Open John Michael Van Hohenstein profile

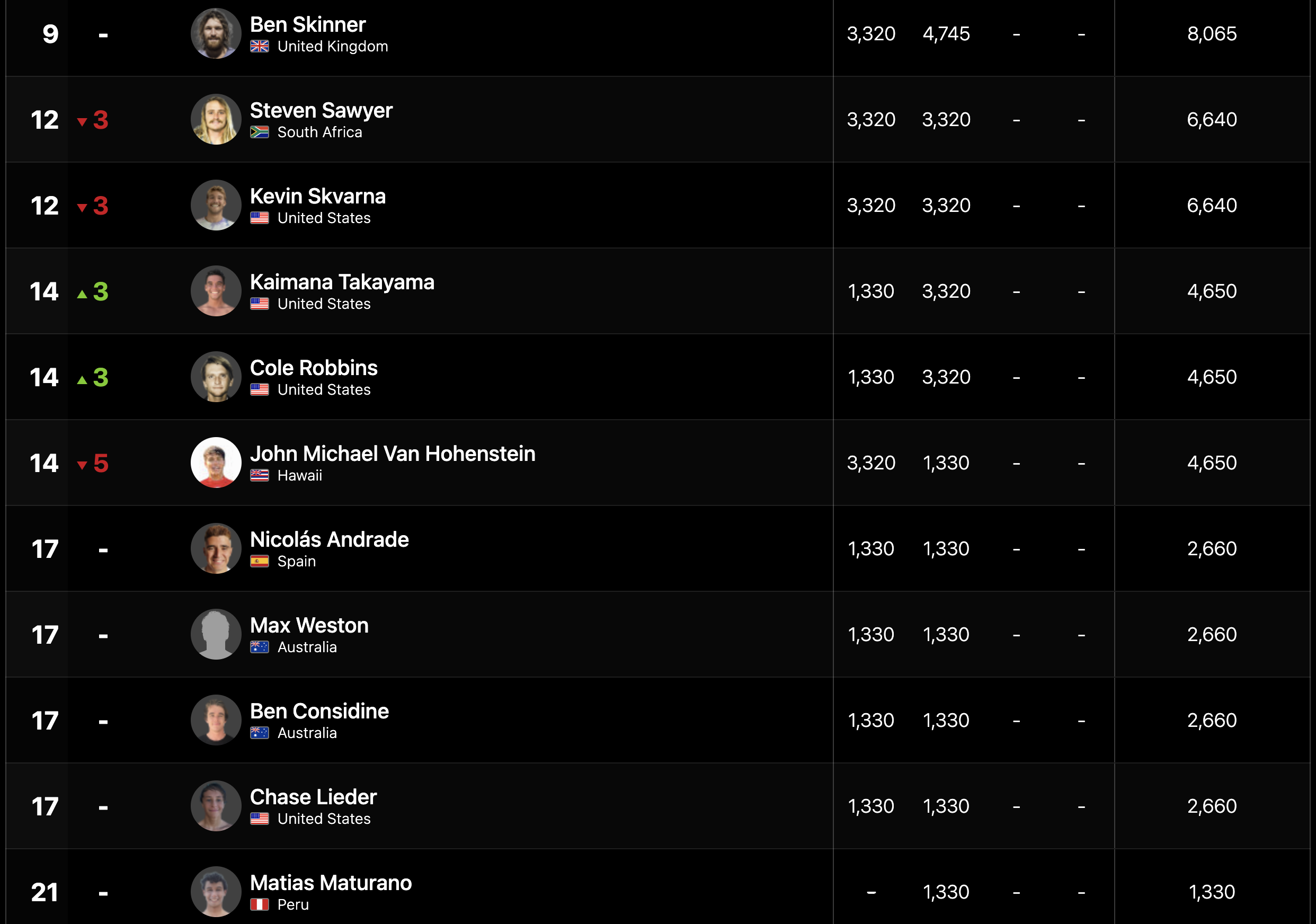coord(393,454)
